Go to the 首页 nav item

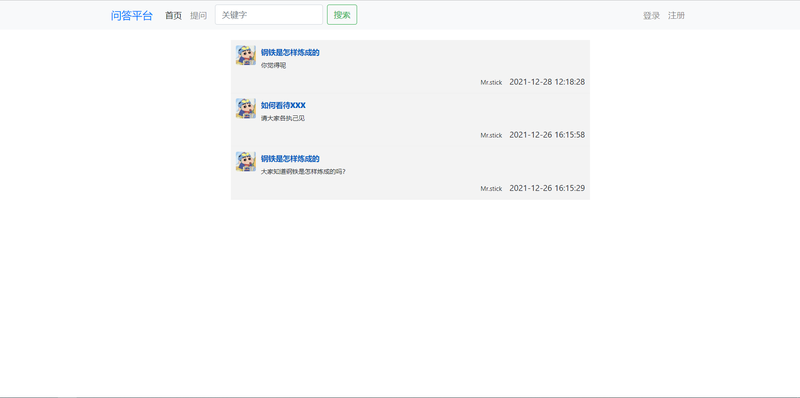[x=173, y=15]
